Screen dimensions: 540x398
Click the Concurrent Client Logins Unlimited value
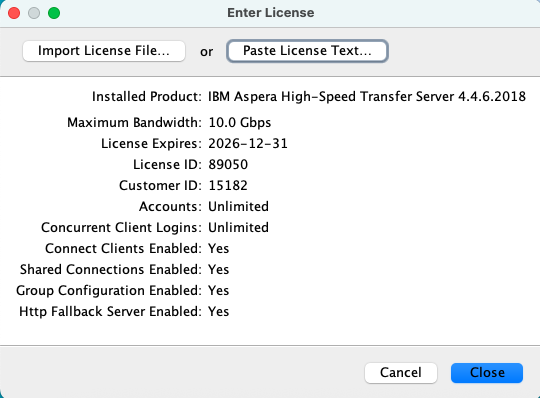(x=238, y=228)
